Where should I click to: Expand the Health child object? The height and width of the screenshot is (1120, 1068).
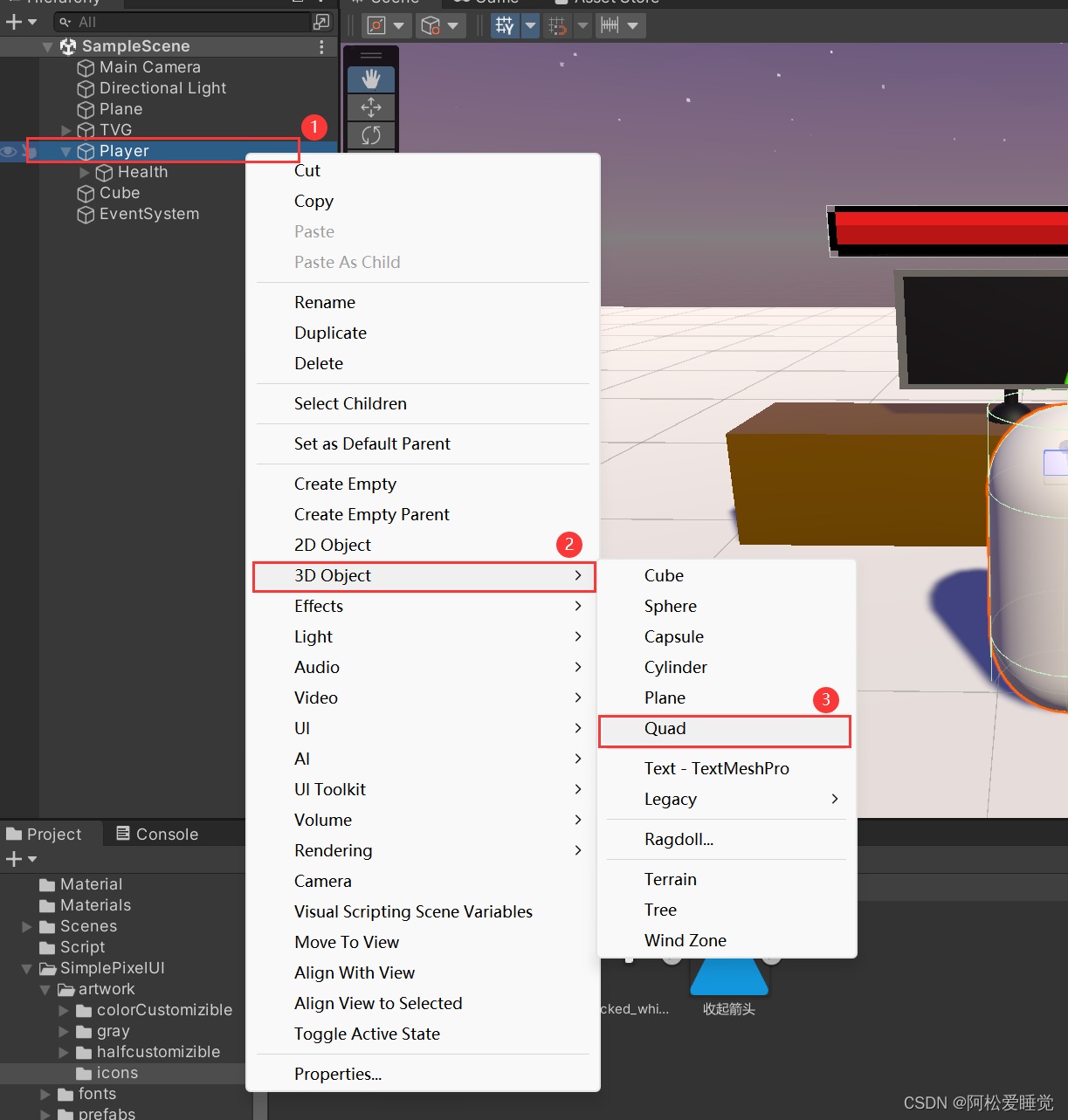pyautogui.click(x=85, y=172)
